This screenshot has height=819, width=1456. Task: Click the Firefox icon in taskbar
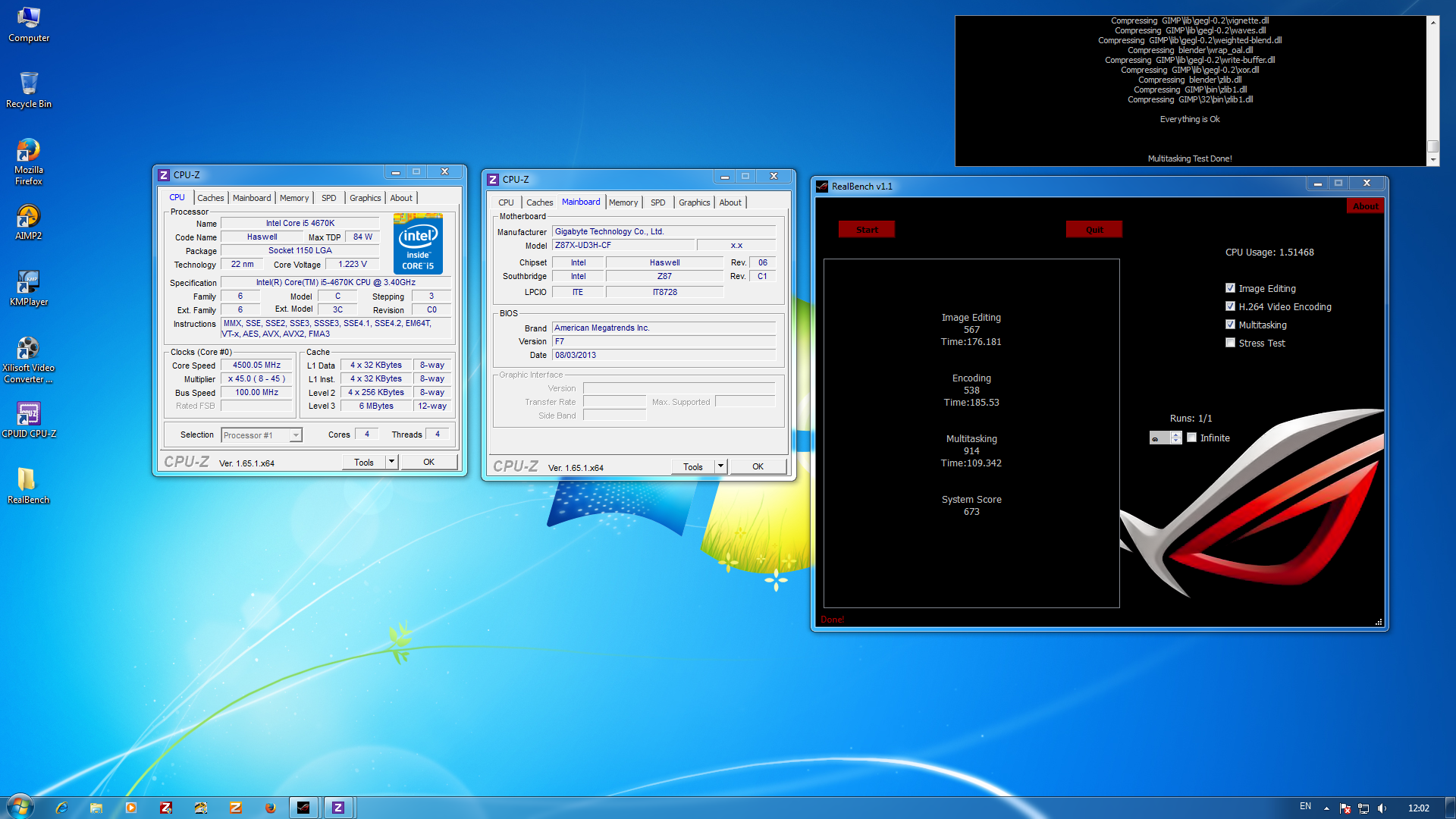click(x=270, y=808)
